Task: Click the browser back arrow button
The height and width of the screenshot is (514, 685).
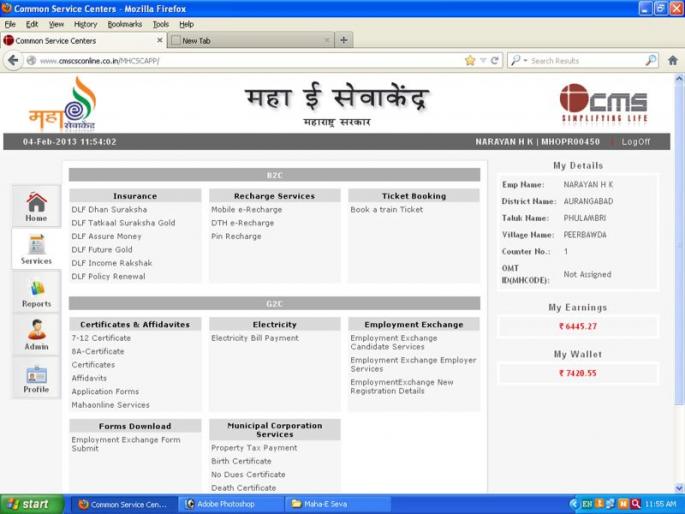Action: (13, 60)
